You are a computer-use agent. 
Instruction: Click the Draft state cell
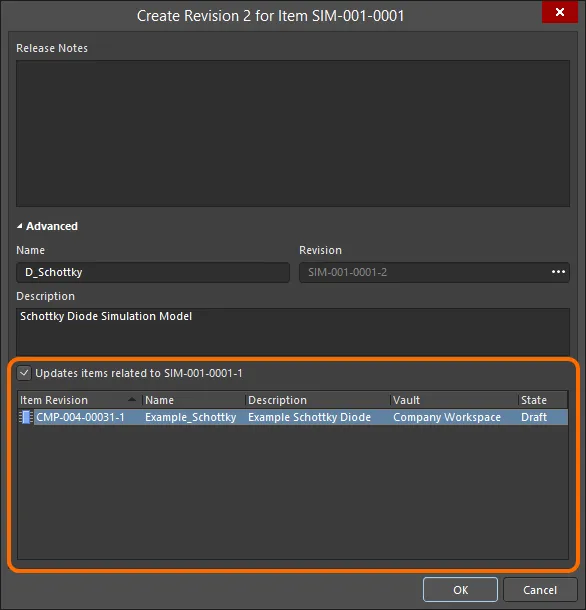(x=534, y=417)
